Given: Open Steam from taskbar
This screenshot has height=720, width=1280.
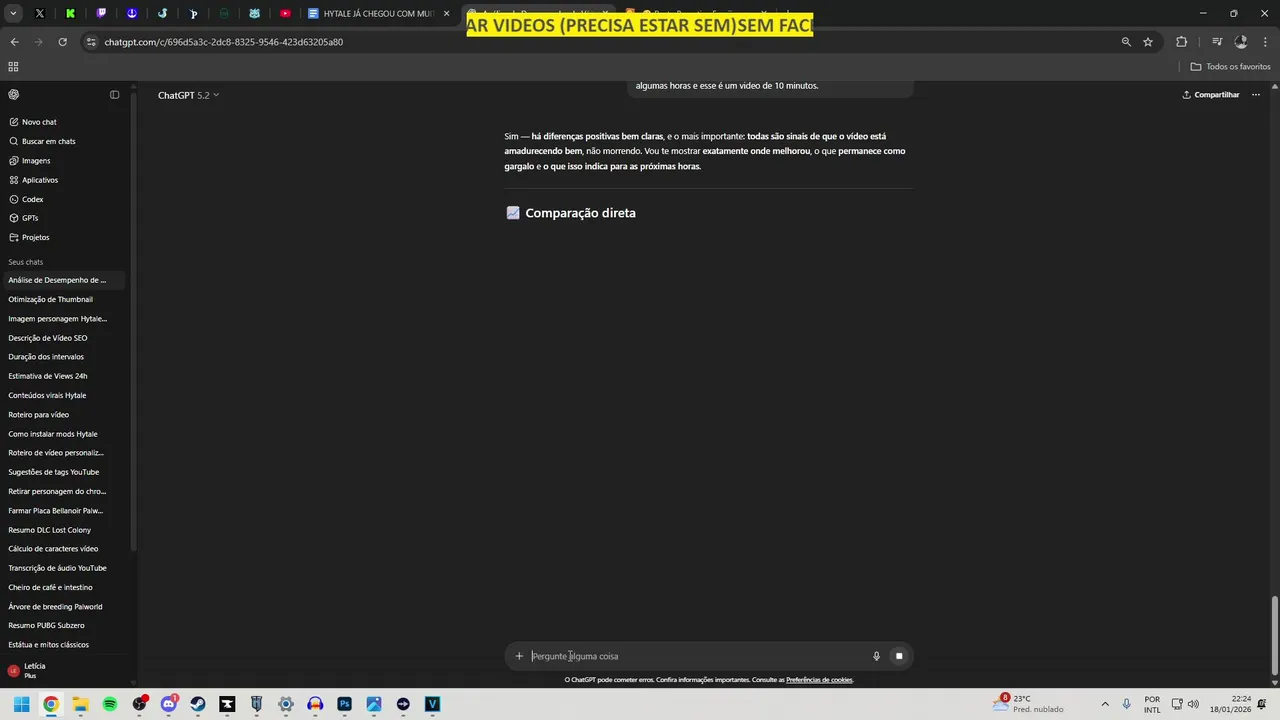Looking at the screenshot, I should pos(198,704).
